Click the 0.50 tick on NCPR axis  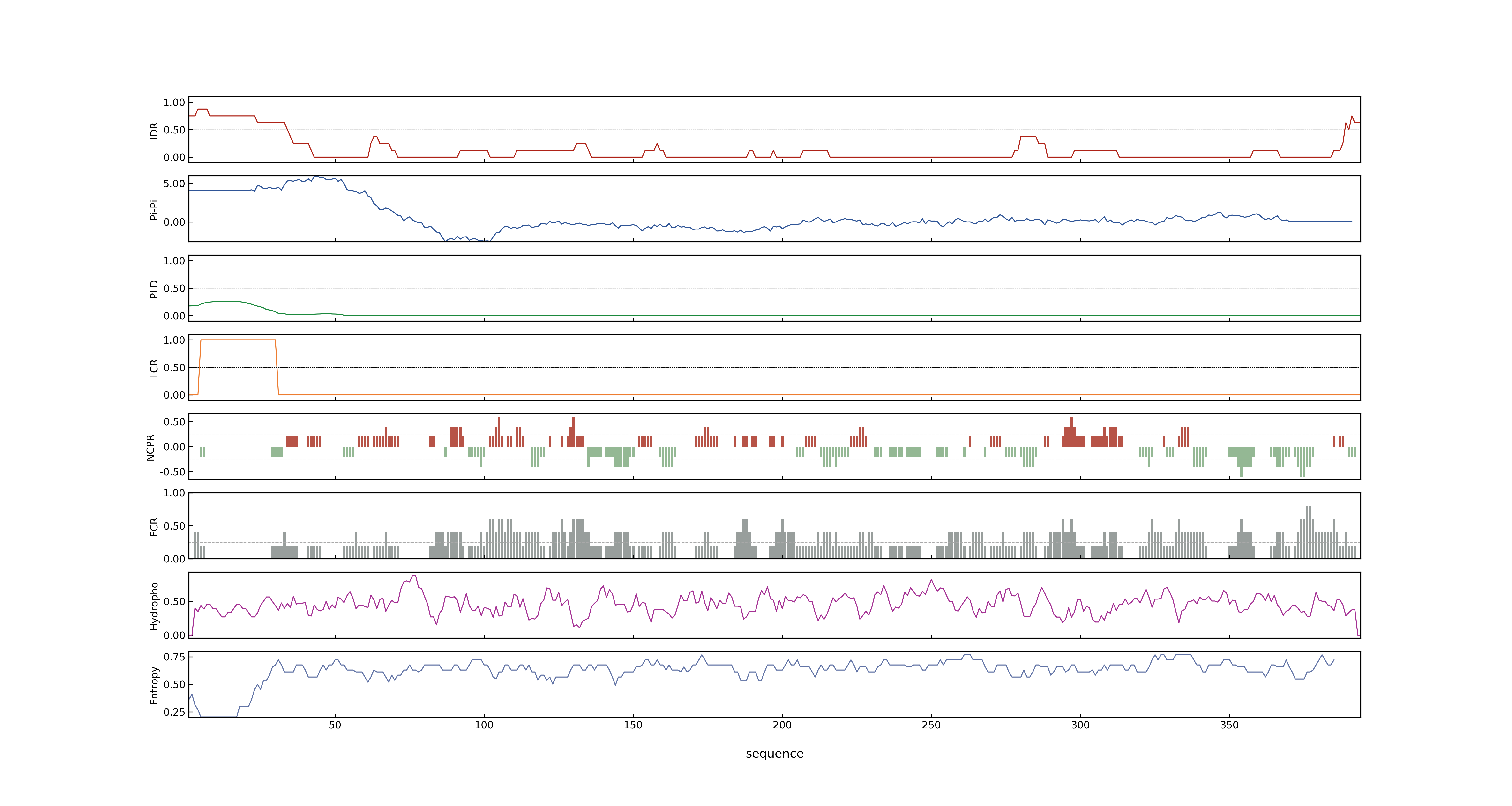pyautogui.click(x=174, y=422)
